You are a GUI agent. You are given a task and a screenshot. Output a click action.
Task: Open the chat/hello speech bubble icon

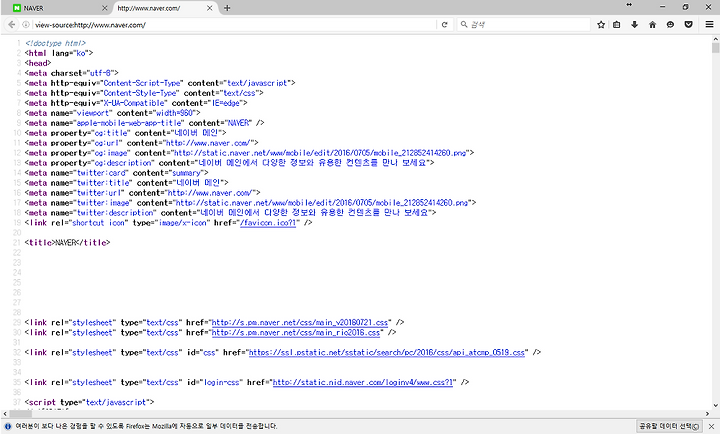[670, 25]
